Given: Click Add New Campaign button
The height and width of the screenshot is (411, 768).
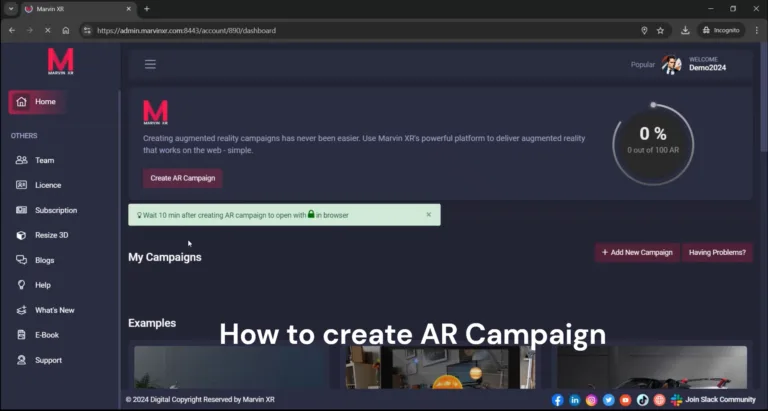Looking at the screenshot, I should [637, 253].
